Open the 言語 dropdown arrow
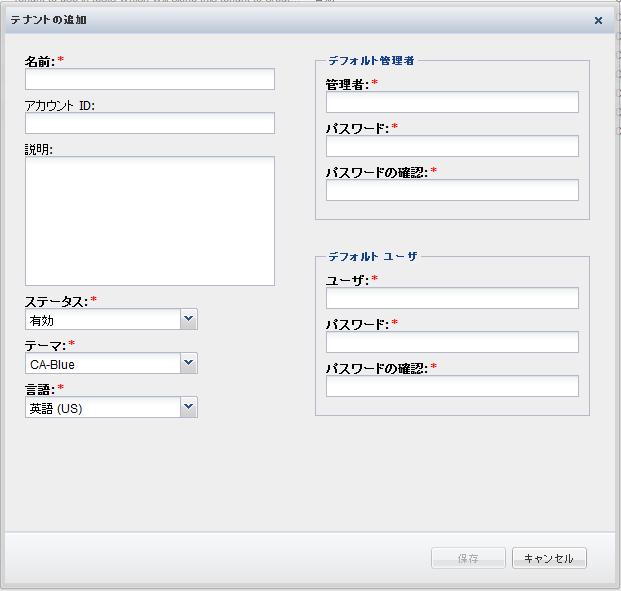This screenshot has width=621, height=591. (188, 406)
